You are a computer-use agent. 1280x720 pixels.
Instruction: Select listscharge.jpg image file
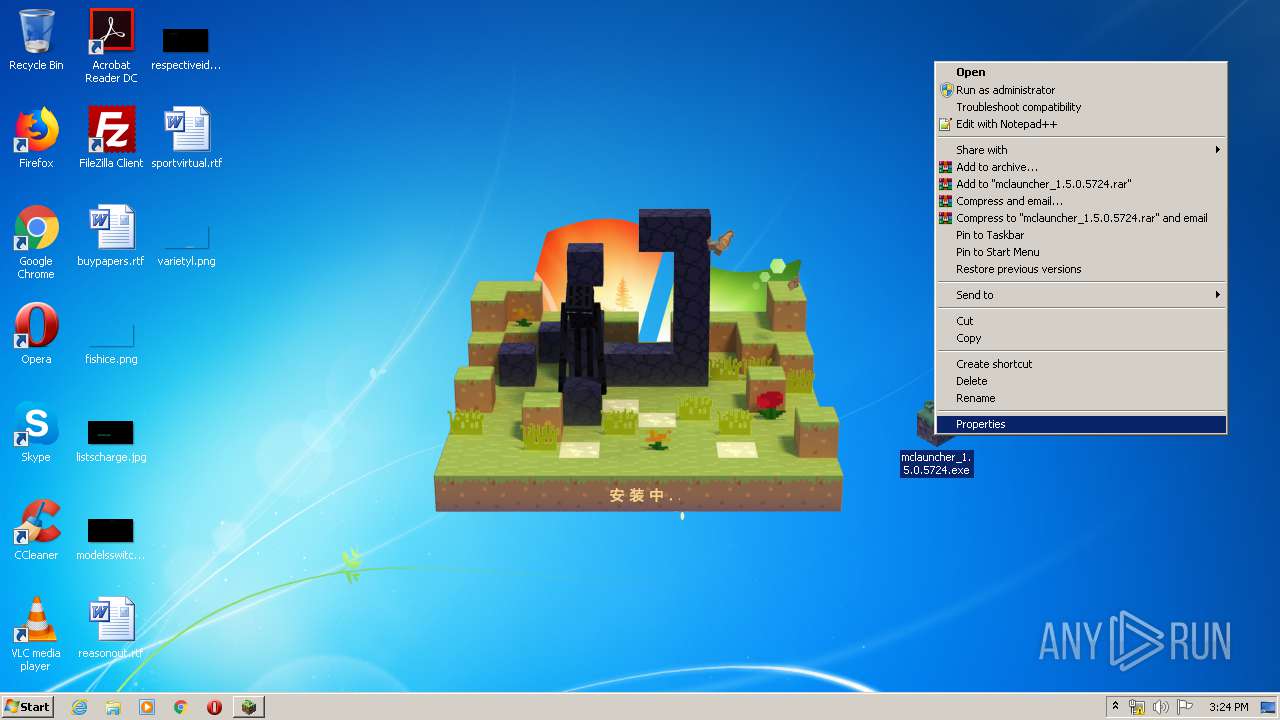click(x=111, y=440)
